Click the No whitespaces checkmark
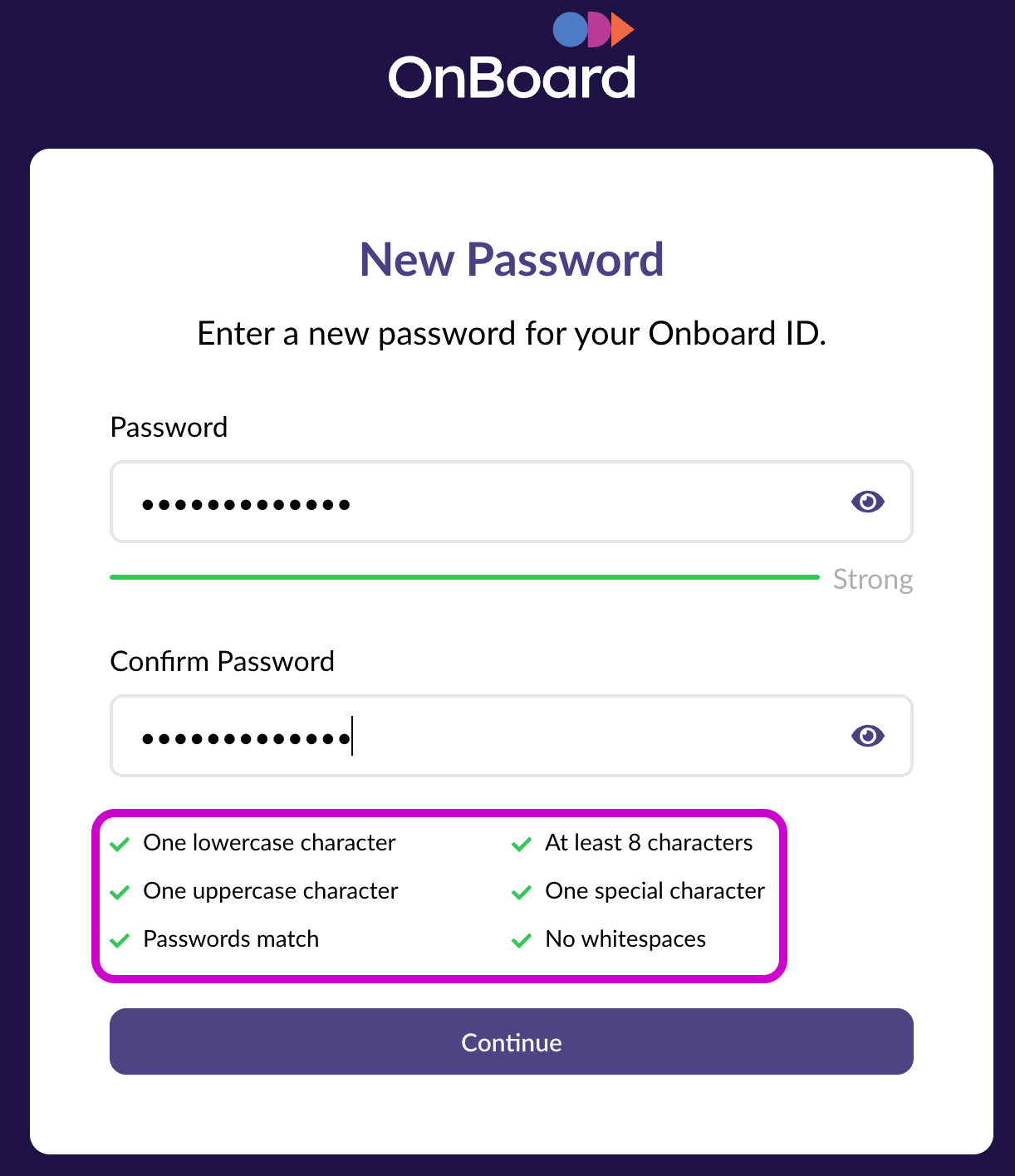Viewport: 1015px width, 1176px height. (522, 941)
